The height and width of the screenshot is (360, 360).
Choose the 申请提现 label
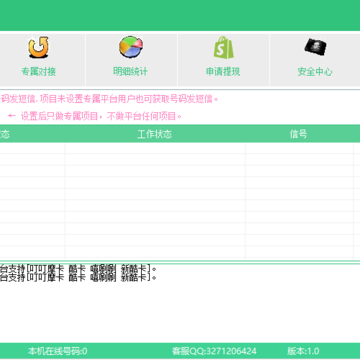click(x=223, y=71)
